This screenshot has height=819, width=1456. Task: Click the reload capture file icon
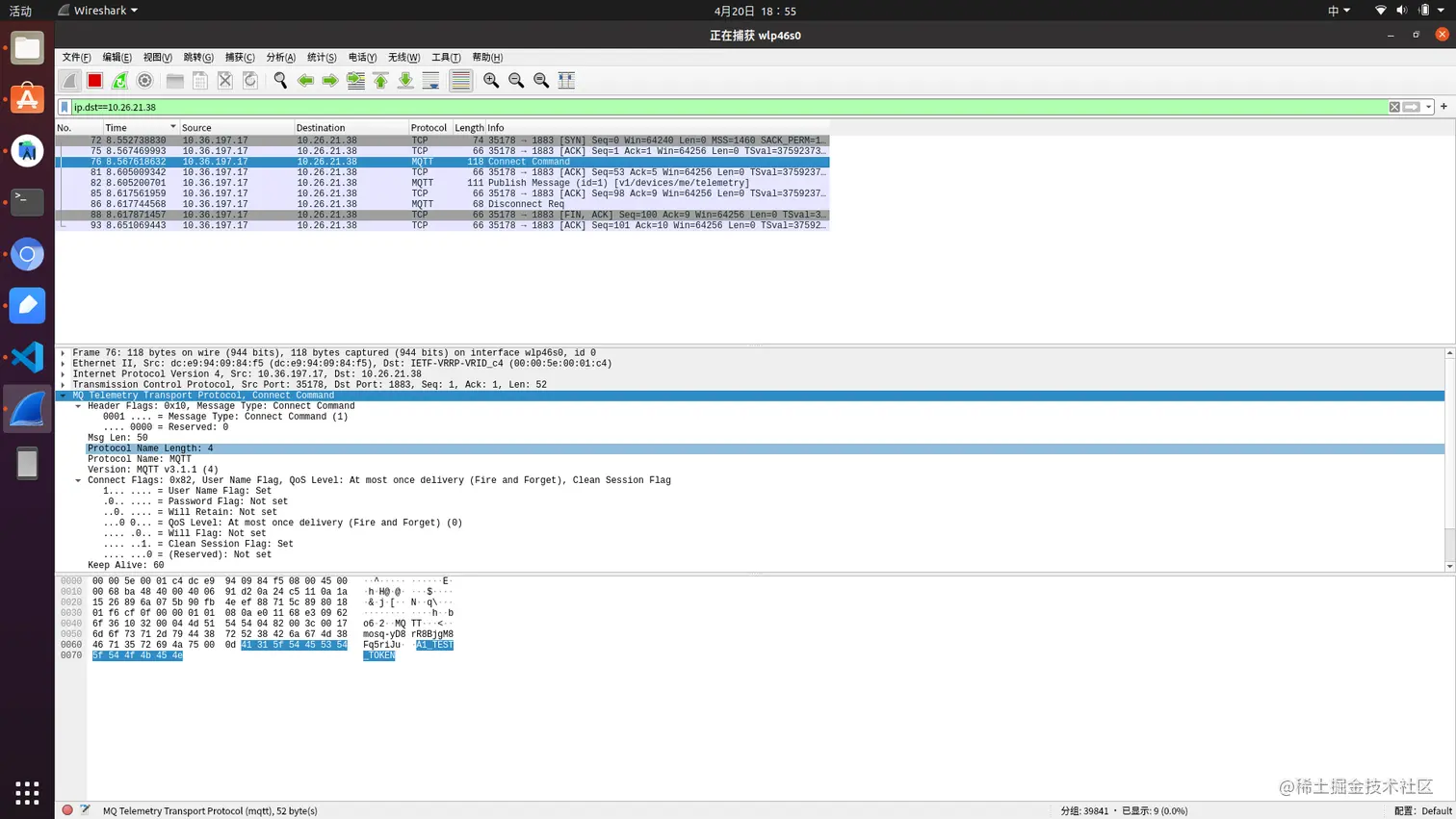(249, 81)
